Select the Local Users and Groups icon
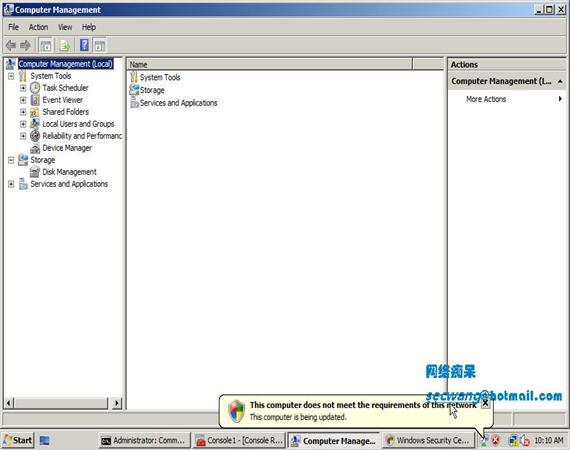This screenshot has height=450, width=570. point(35,124)
